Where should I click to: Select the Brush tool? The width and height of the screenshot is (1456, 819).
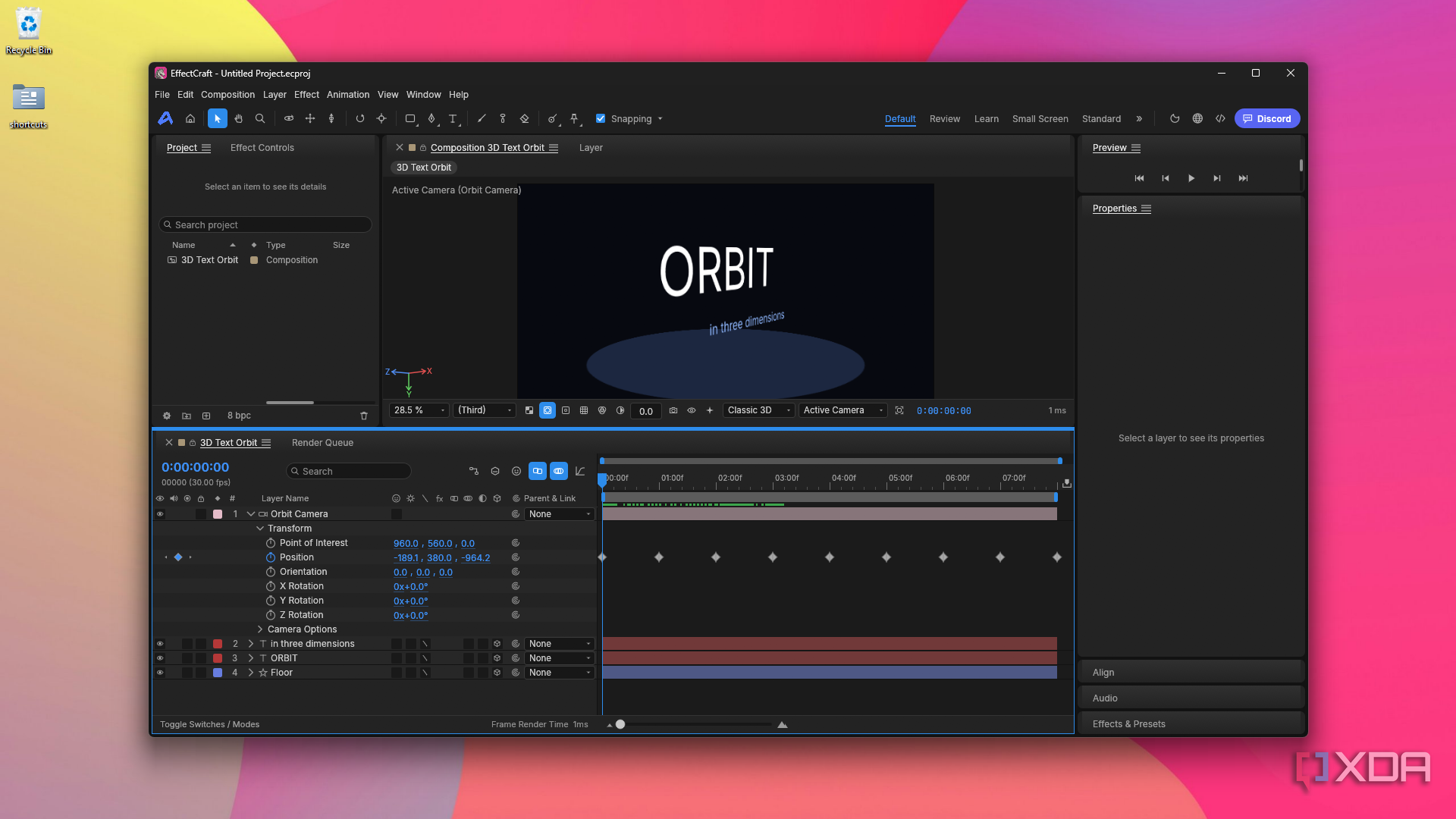(482, 119)
